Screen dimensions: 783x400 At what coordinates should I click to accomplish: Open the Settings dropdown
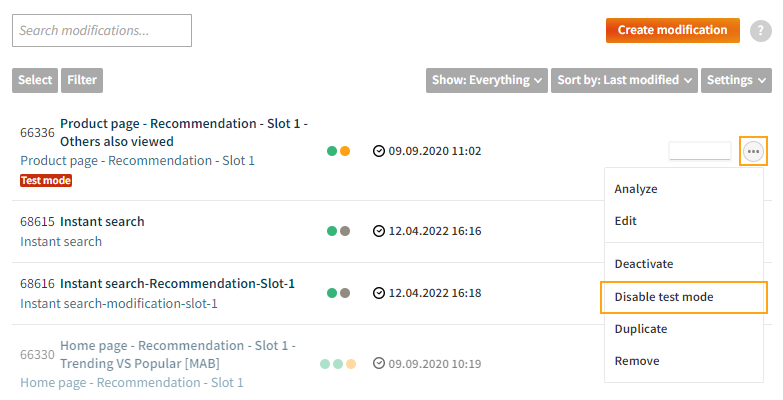coord(736,80)
